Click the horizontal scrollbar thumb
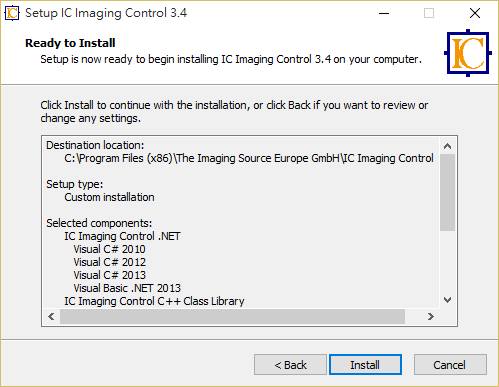Viewport: 499px width, 387px height. [x=232, y=316]
